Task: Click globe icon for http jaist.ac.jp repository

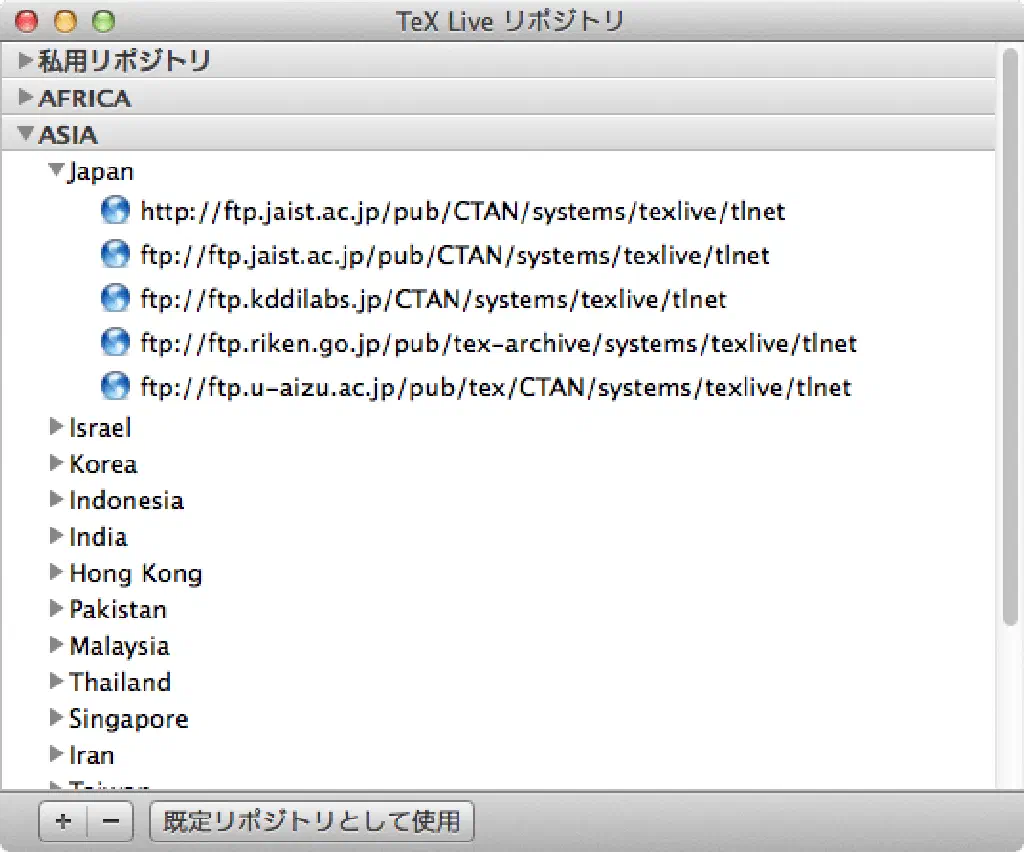Action: pyautogui.click(x=116, y=211)
